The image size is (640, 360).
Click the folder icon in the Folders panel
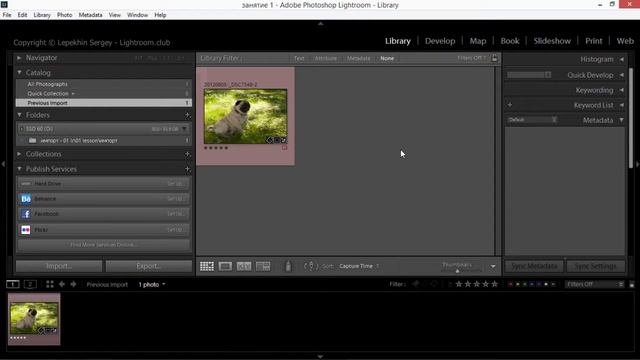click(x=33, y=140)
